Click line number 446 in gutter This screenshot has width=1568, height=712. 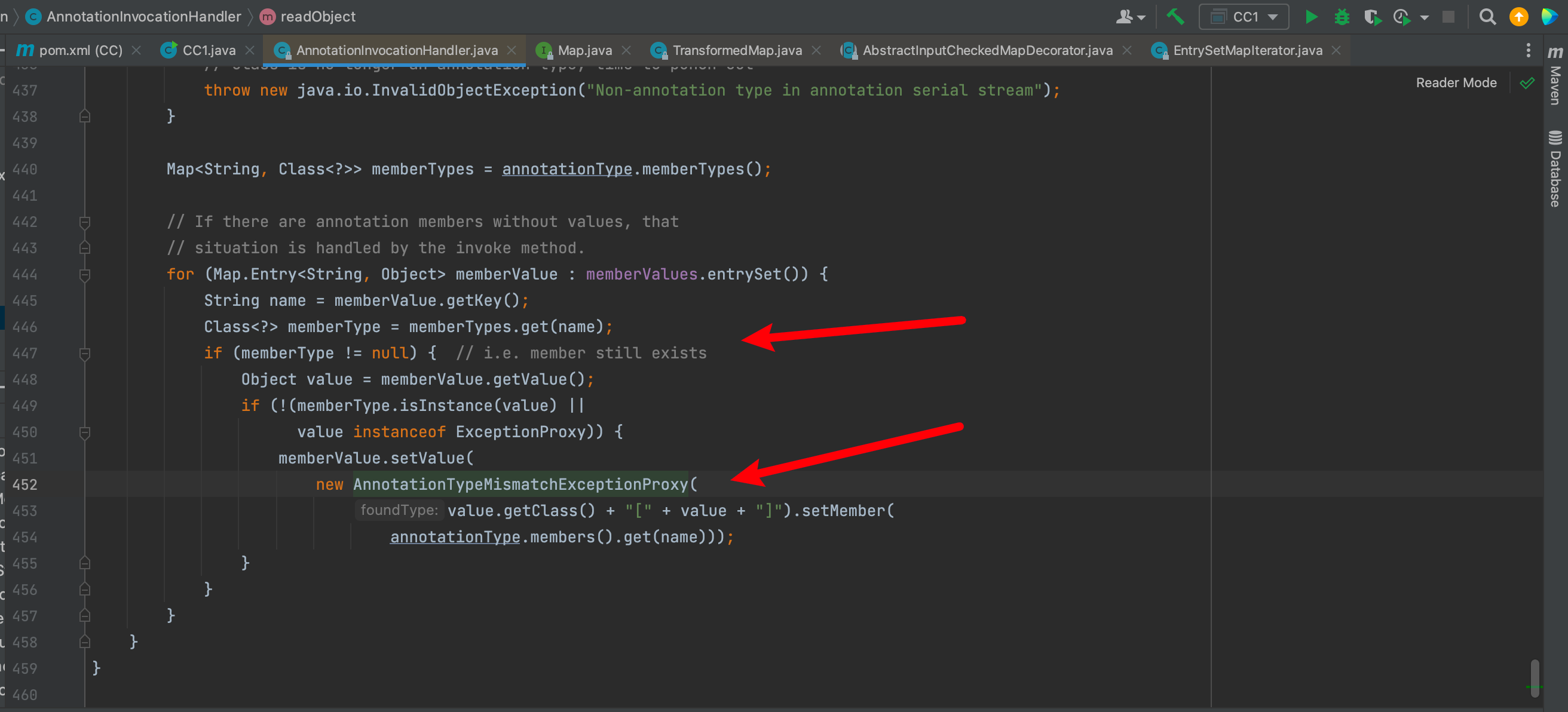click(25, 327)
